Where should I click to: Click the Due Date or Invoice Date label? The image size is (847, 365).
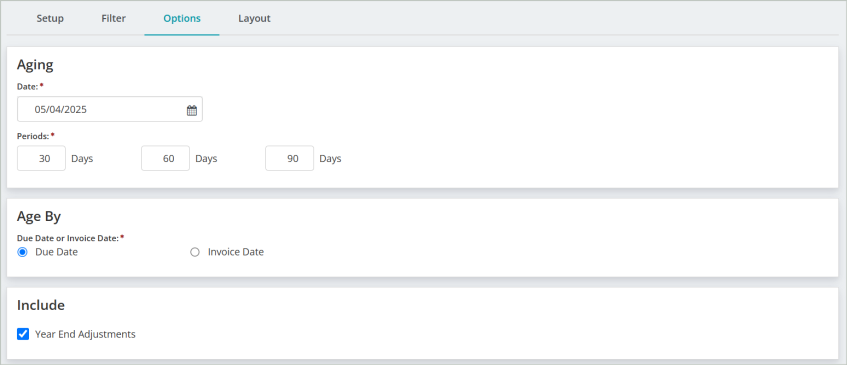pyautogui.click(x=68, y=238)
